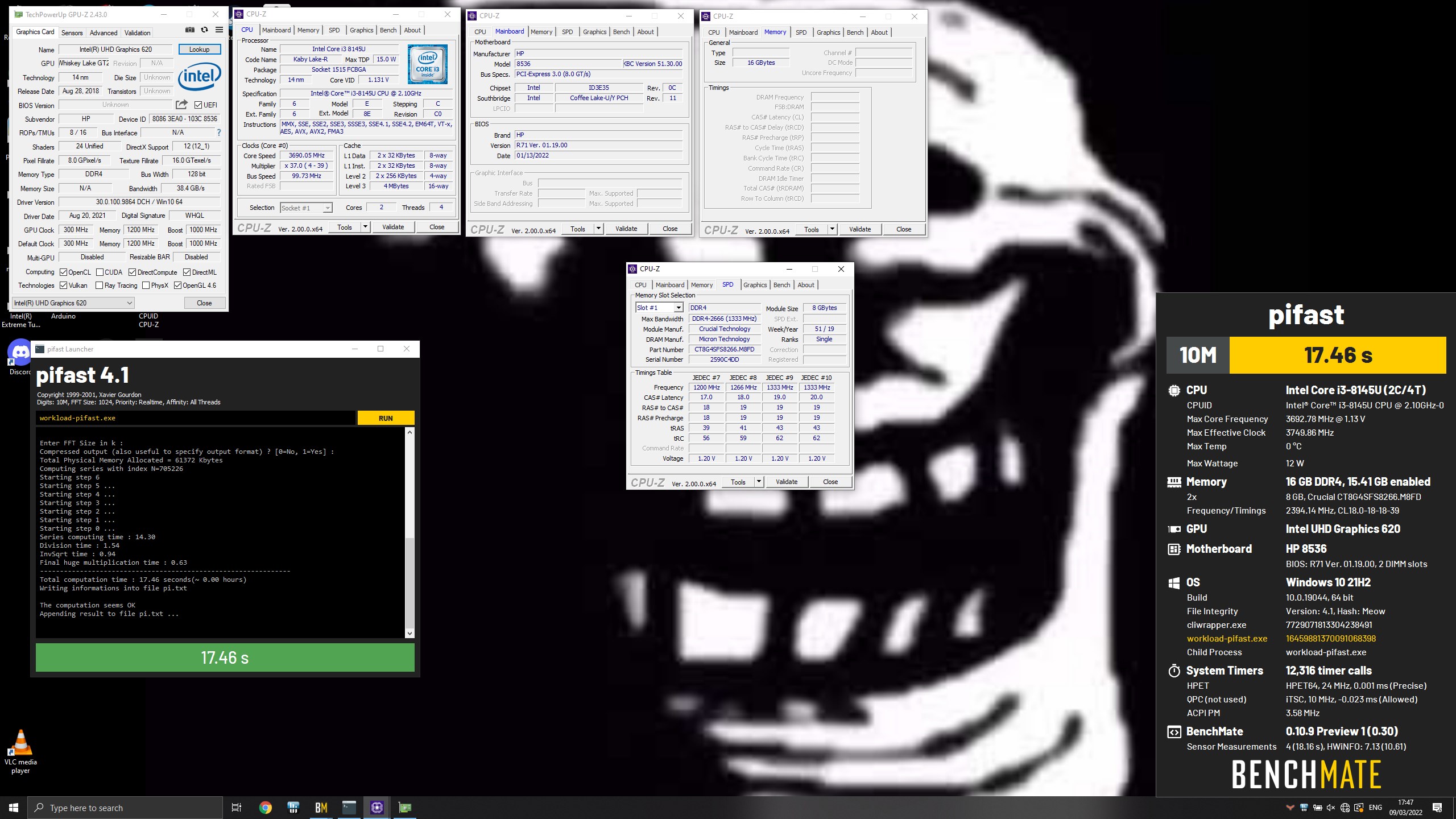This screenshot has height=819, width=1456.
Task: Open the About tab in CPU-Z Memory window
Action: pos(879,32)
